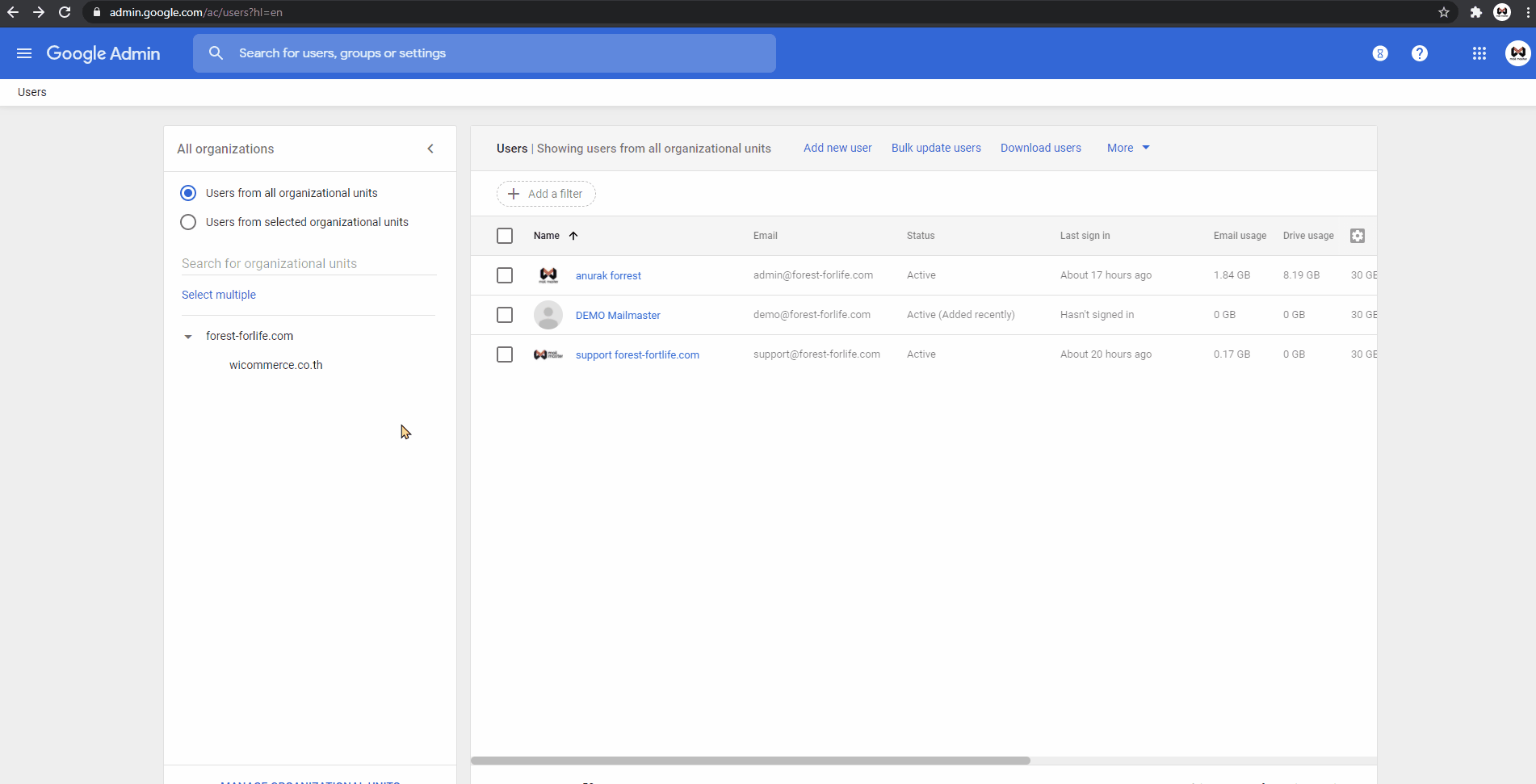Click Hasn't signed in cell
This screenshot has height=784, width=1536.
click(x=1097, y=315)
